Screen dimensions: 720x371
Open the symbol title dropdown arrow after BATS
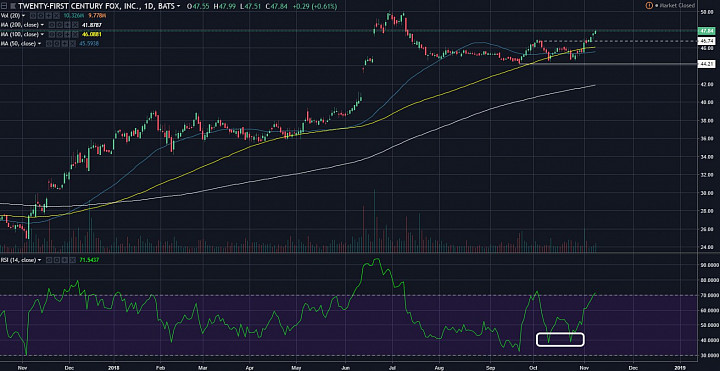coord(178,6)
